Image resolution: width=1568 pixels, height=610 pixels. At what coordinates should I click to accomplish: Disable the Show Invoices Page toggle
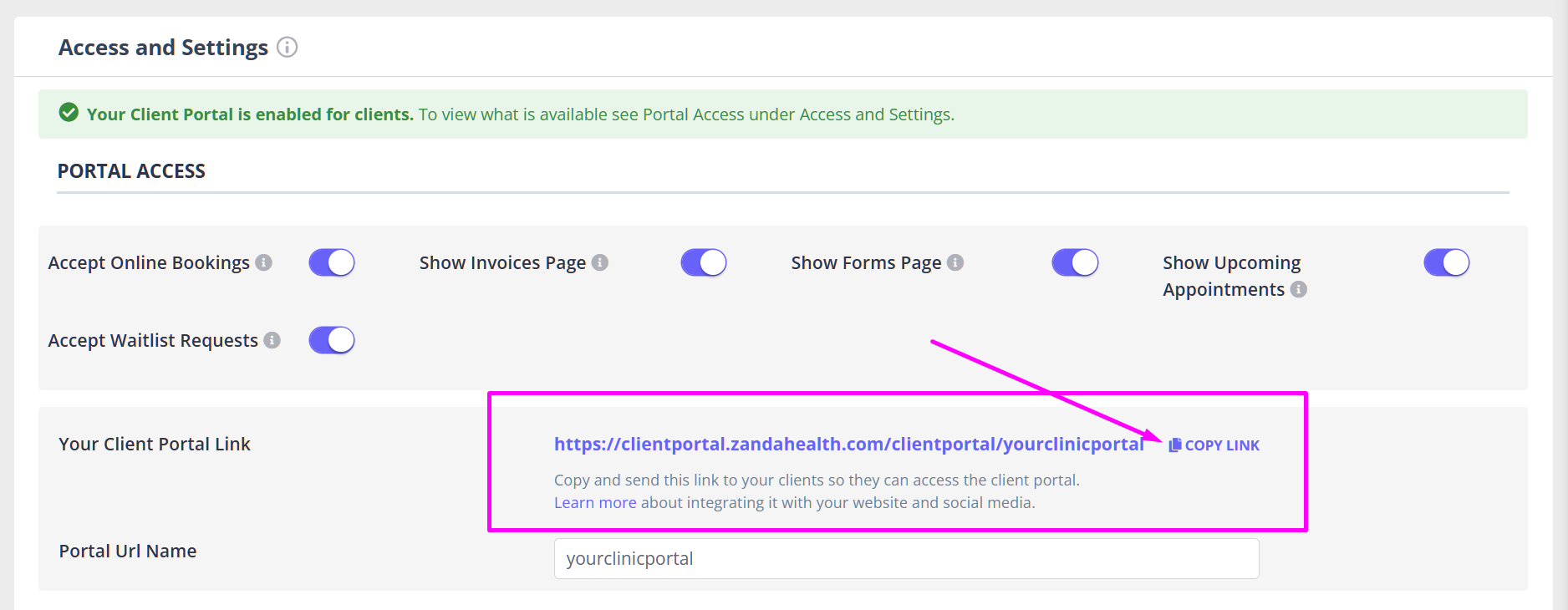pyautogui.click(x=704, y=262)
